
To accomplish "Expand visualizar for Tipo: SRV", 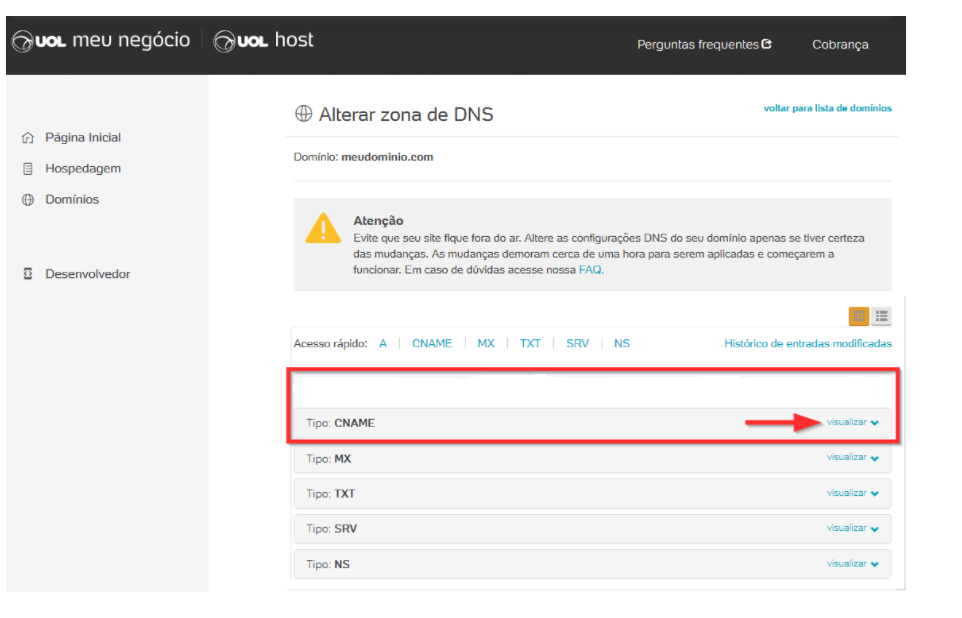I will 853,528.
